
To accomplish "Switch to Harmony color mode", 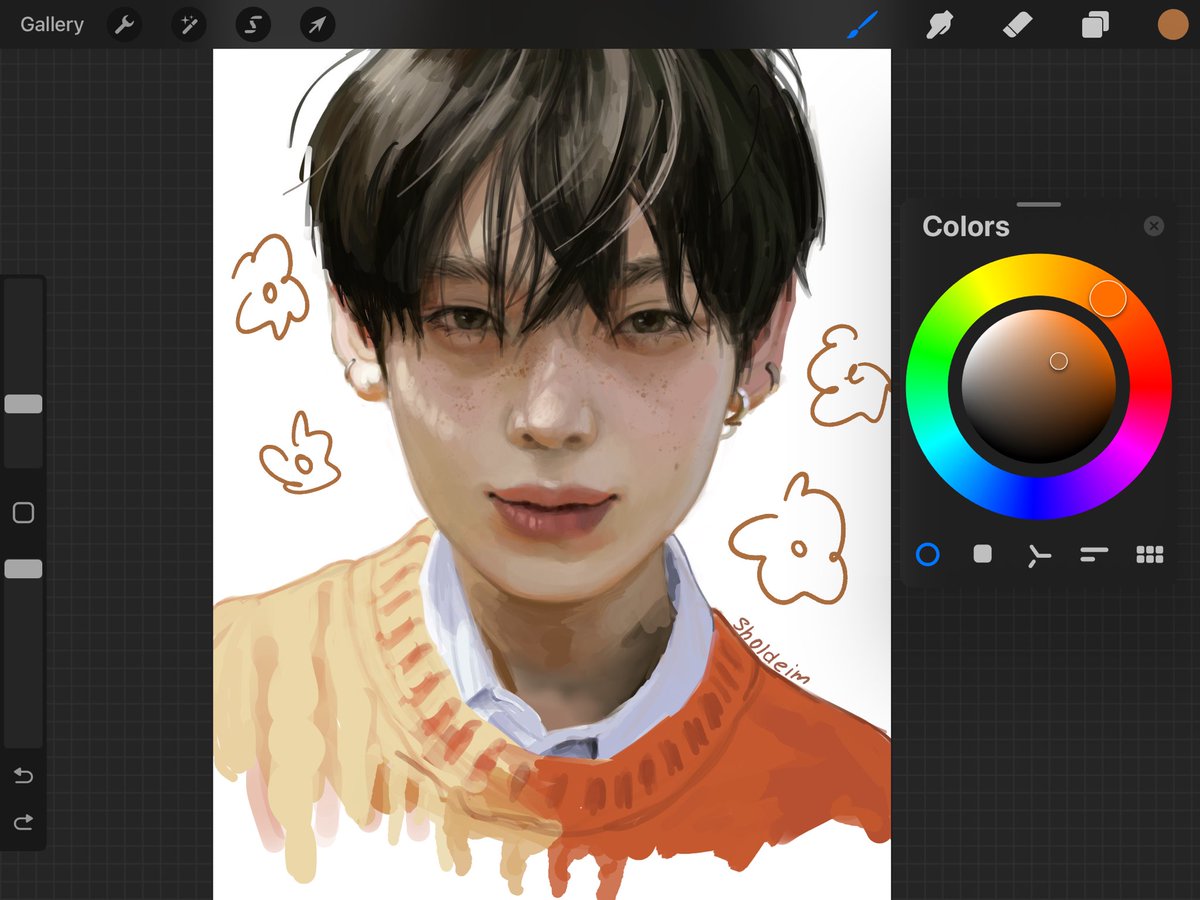I will pos(1039,555).
